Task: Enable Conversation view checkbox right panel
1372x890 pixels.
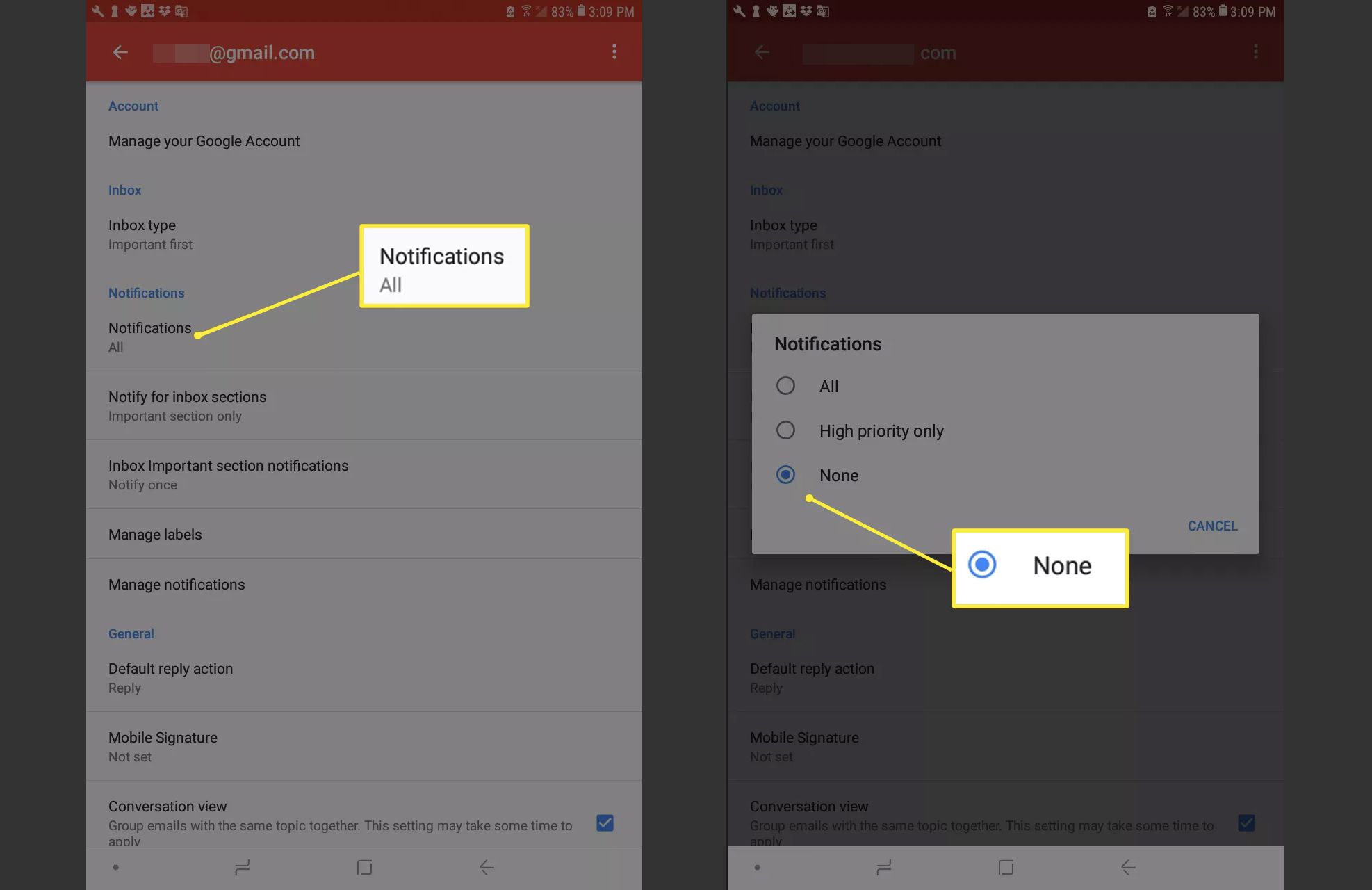Action: [1246, 822]
